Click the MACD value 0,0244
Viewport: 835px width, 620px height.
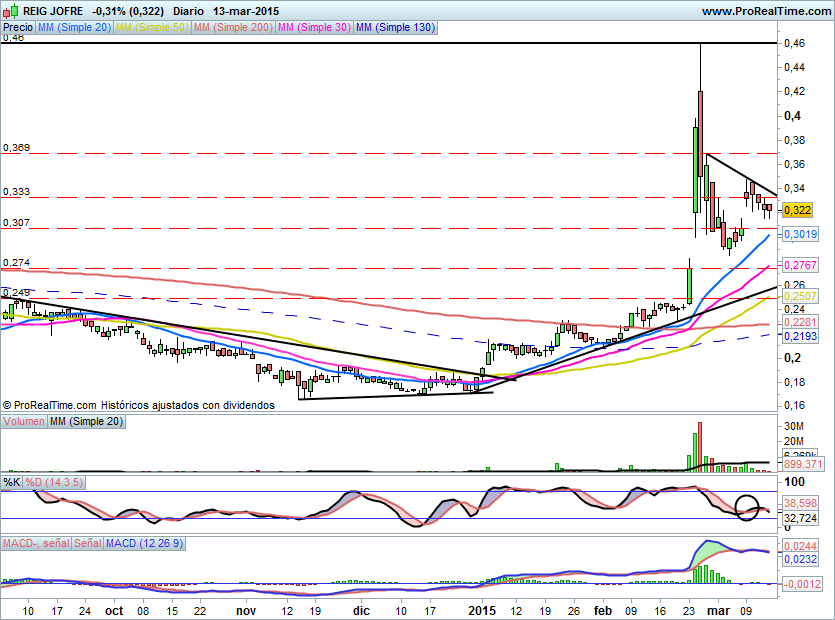click(800, 546)
